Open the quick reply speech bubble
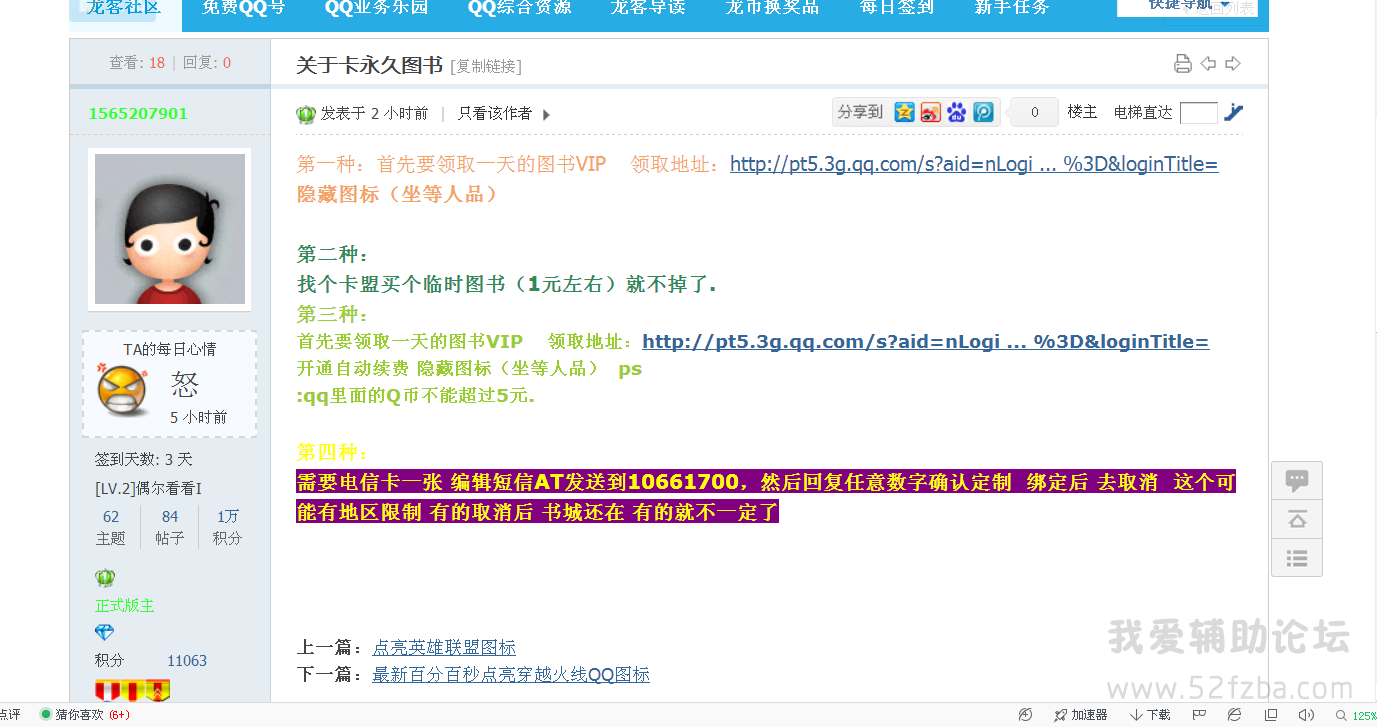Image resolution: width=1377 pixels, height=727 pixels. (x=1297, y=480)
